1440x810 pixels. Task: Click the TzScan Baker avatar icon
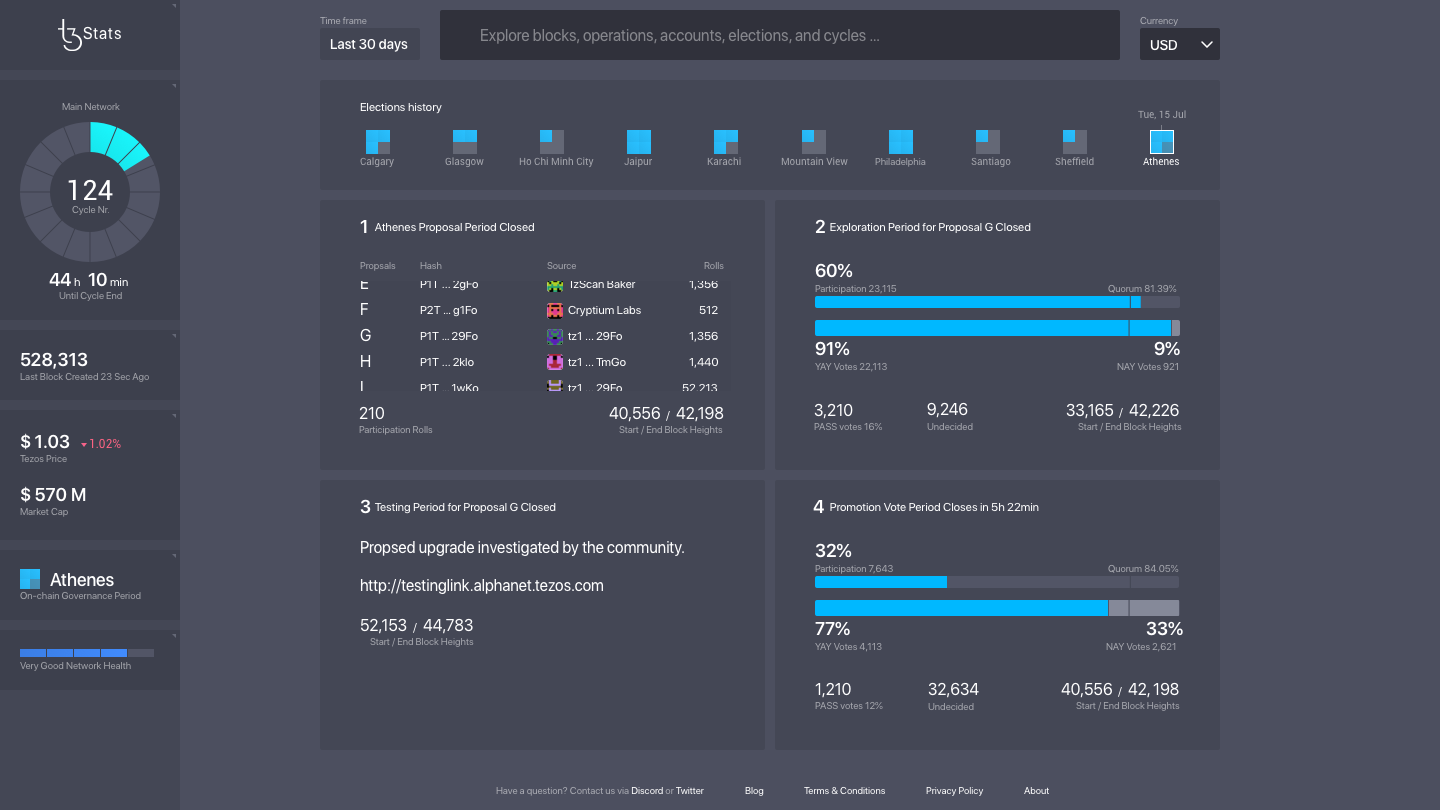tap(556, 284)
